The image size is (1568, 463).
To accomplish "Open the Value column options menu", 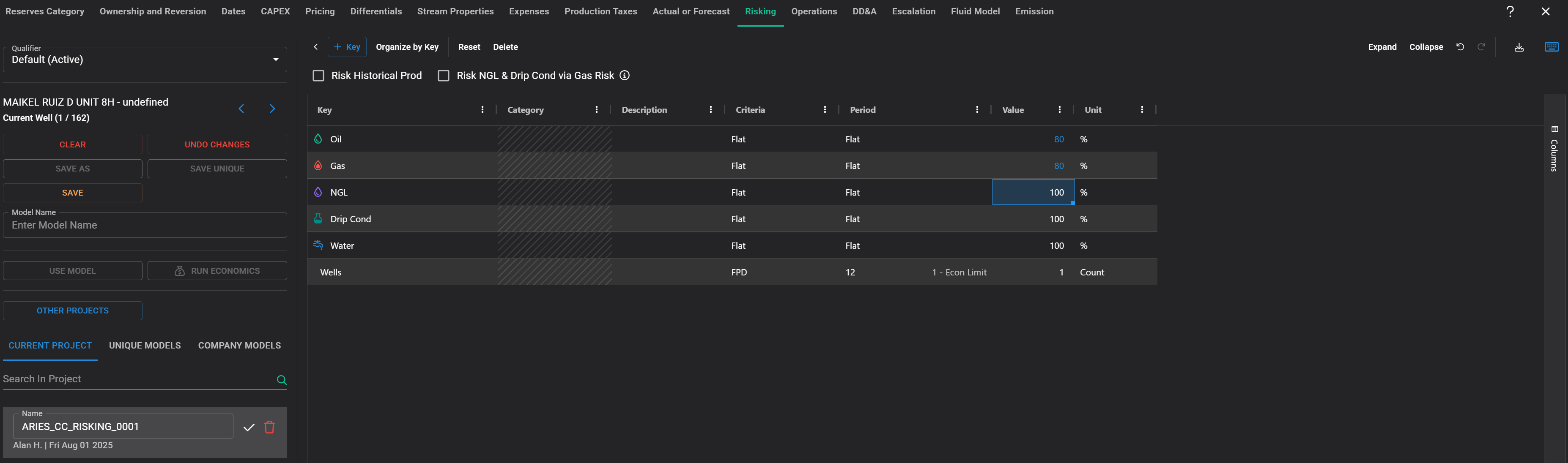I will click(1059, 110).
